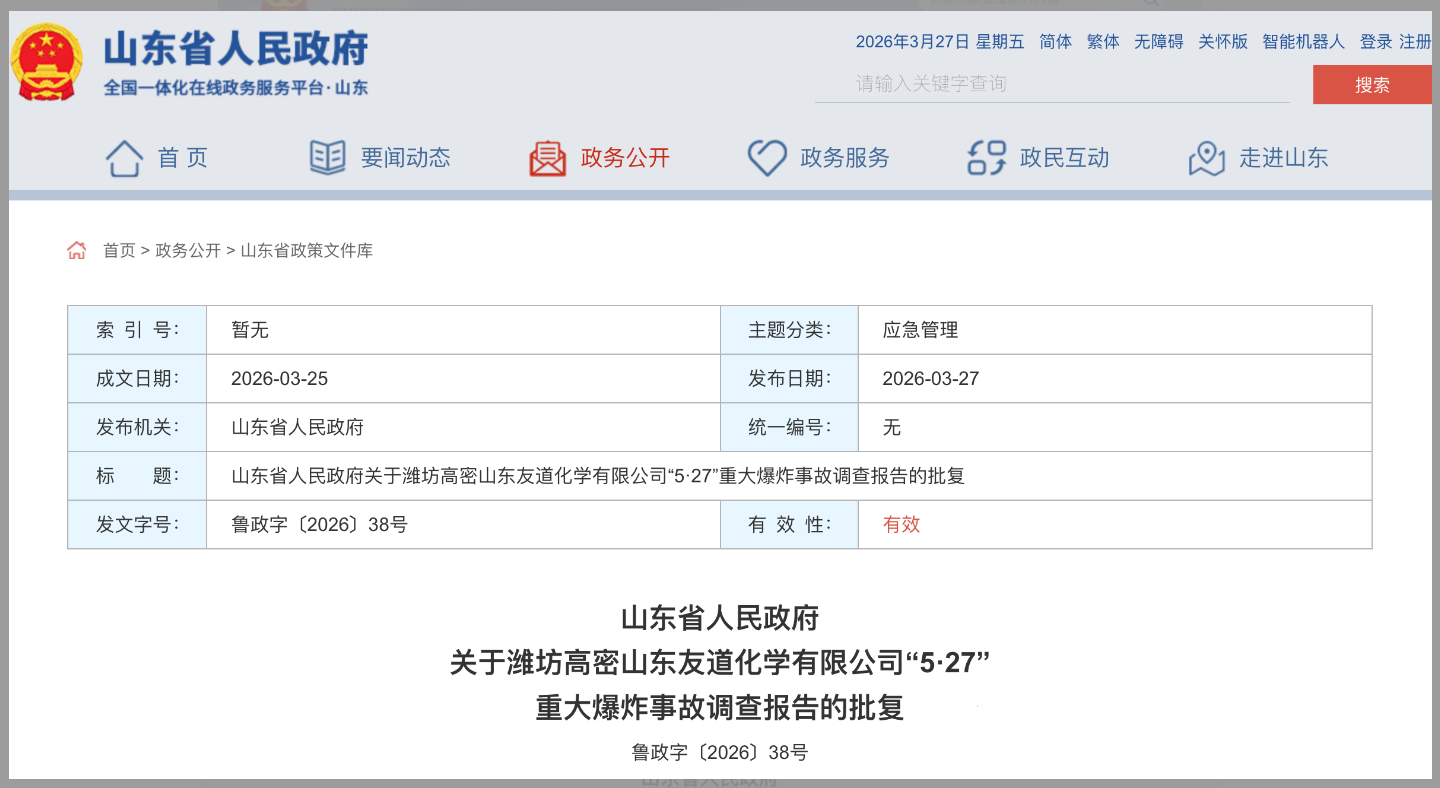Click the map pin icon for 走进山东
The image size is (1440, 788).
(x=1206, y=158)
